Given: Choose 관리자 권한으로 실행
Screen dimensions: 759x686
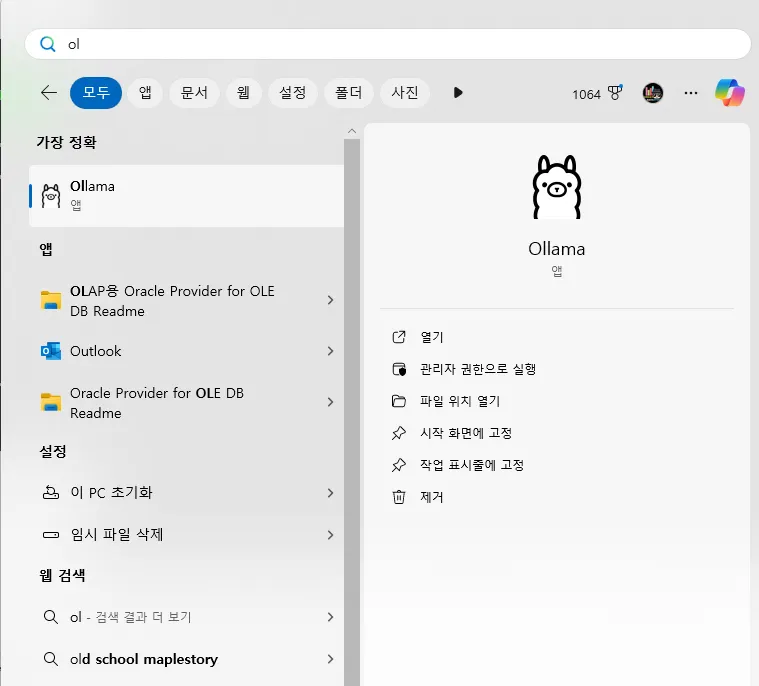Looking at the screenshot, I should [478, 369].
